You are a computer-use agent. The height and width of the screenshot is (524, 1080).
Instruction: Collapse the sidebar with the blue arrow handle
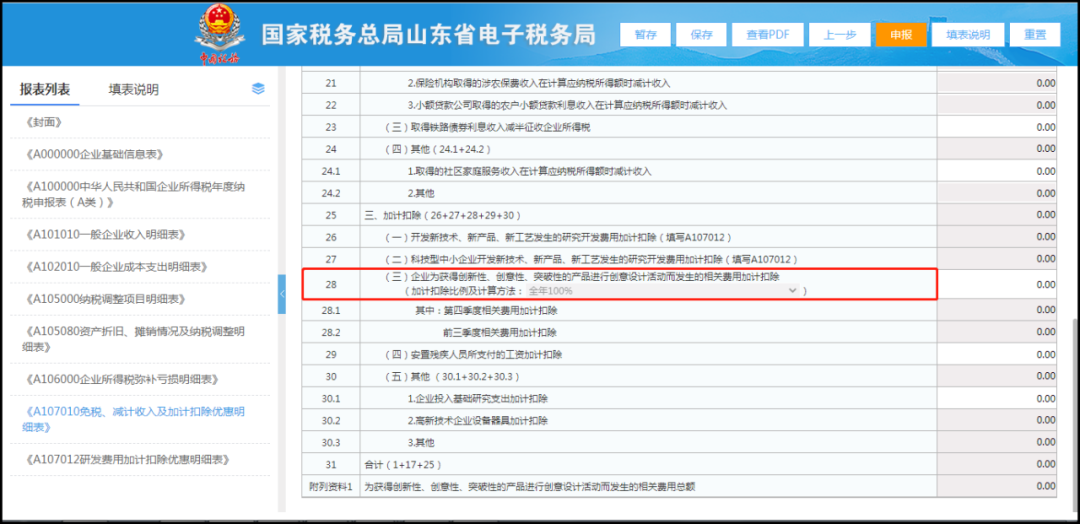(x=282, y=294)
